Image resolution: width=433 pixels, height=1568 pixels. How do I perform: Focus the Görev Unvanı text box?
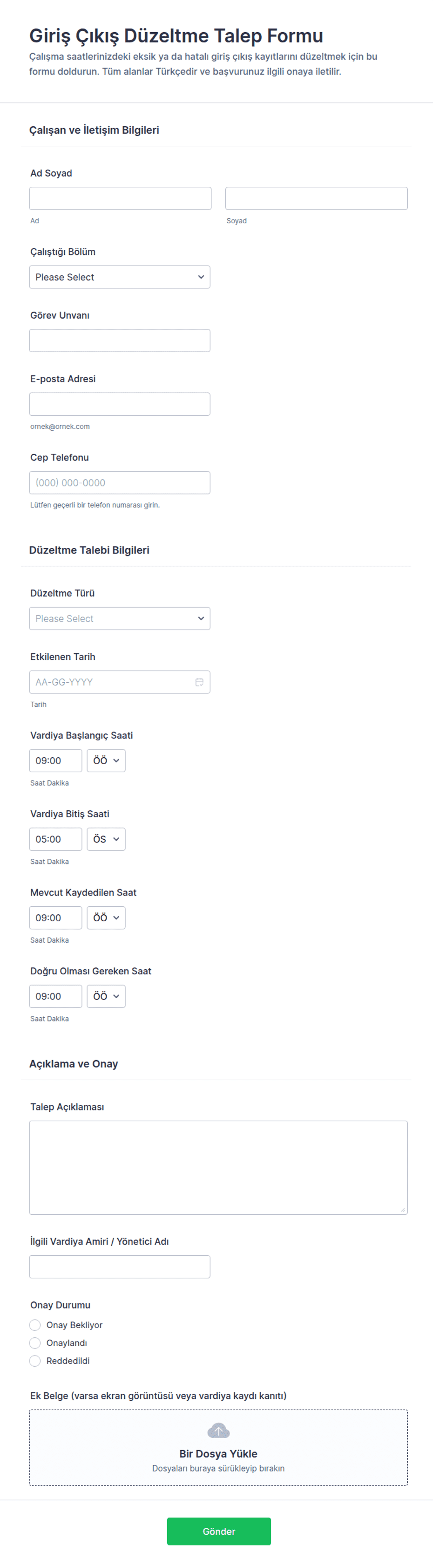(x=119, y=340)
